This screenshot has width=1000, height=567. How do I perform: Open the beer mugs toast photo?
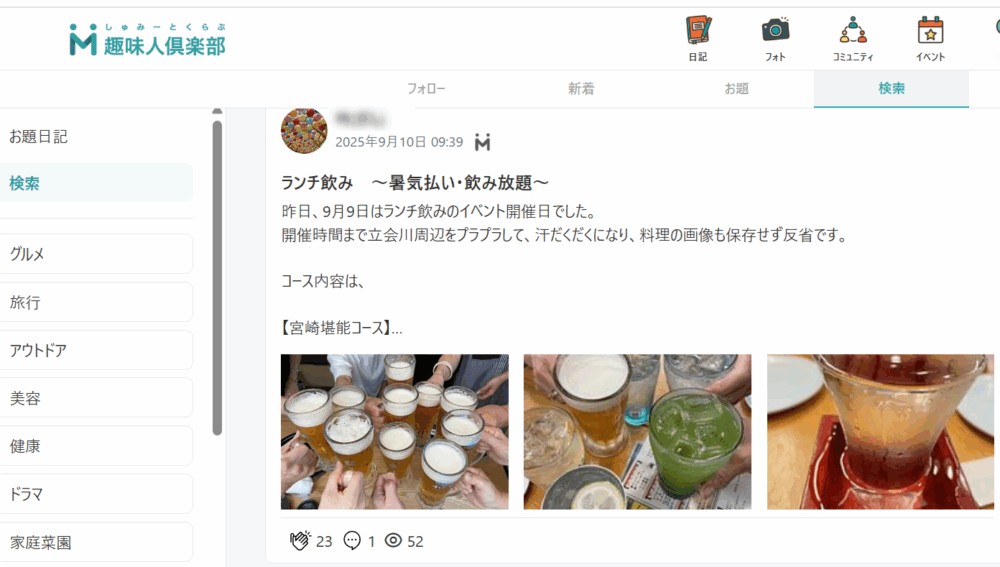coord(395,432)
